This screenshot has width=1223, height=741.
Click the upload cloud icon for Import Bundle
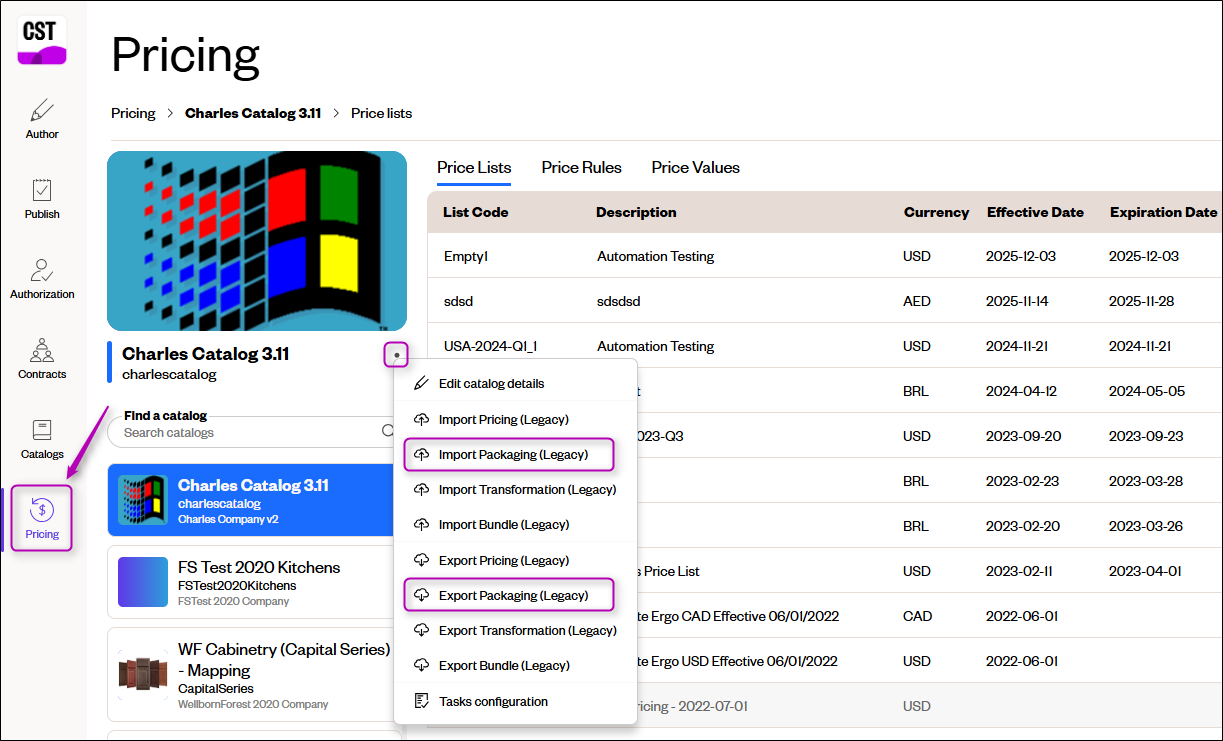coord(421,524)
